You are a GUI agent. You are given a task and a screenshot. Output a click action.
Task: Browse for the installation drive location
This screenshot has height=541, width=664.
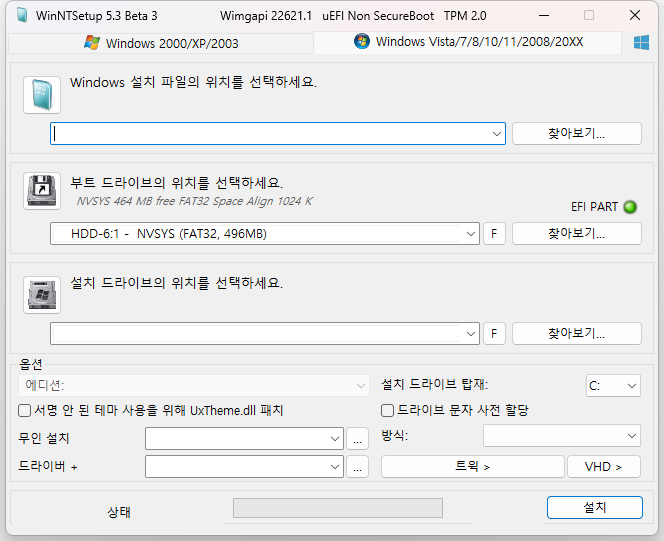pos(577,334)
